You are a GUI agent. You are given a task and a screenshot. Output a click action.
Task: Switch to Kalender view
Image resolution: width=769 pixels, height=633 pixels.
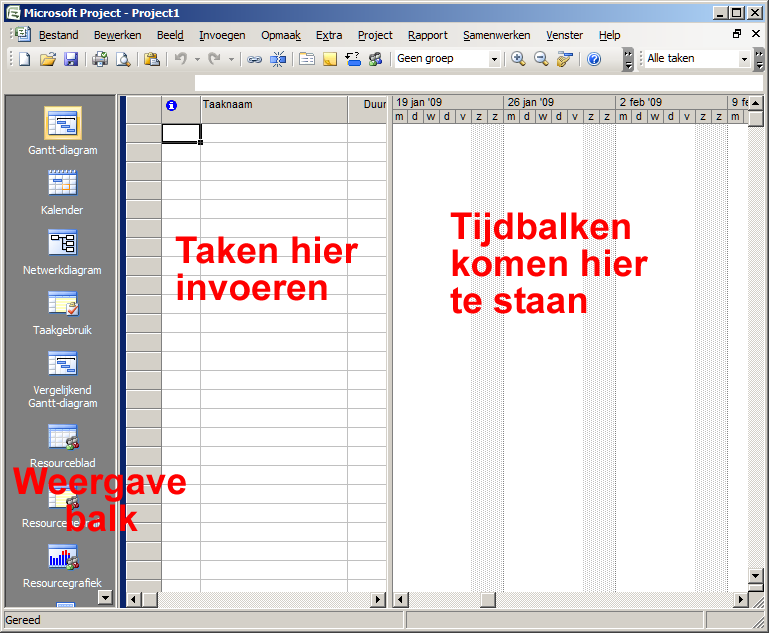point(62,193)
